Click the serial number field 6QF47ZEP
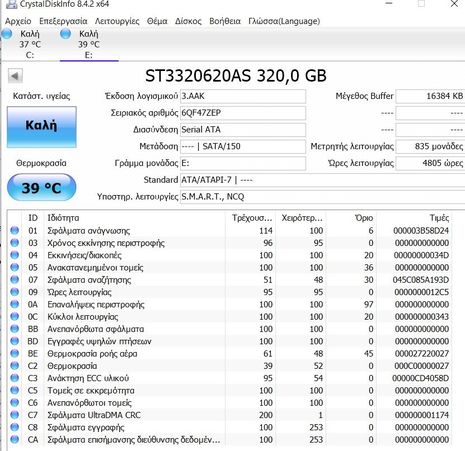465x451 pixels. pos(243,113)
